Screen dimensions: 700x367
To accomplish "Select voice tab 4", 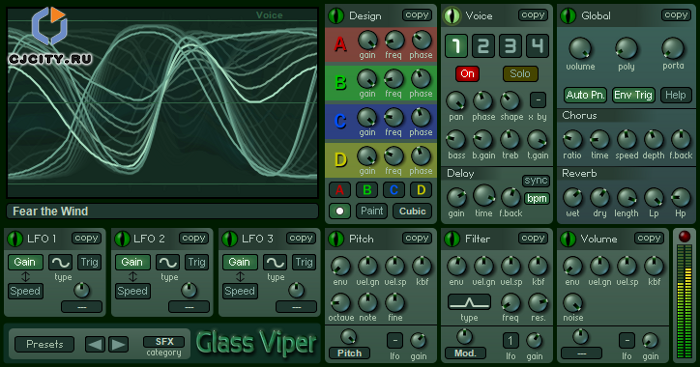I will [x=538, y=46].
